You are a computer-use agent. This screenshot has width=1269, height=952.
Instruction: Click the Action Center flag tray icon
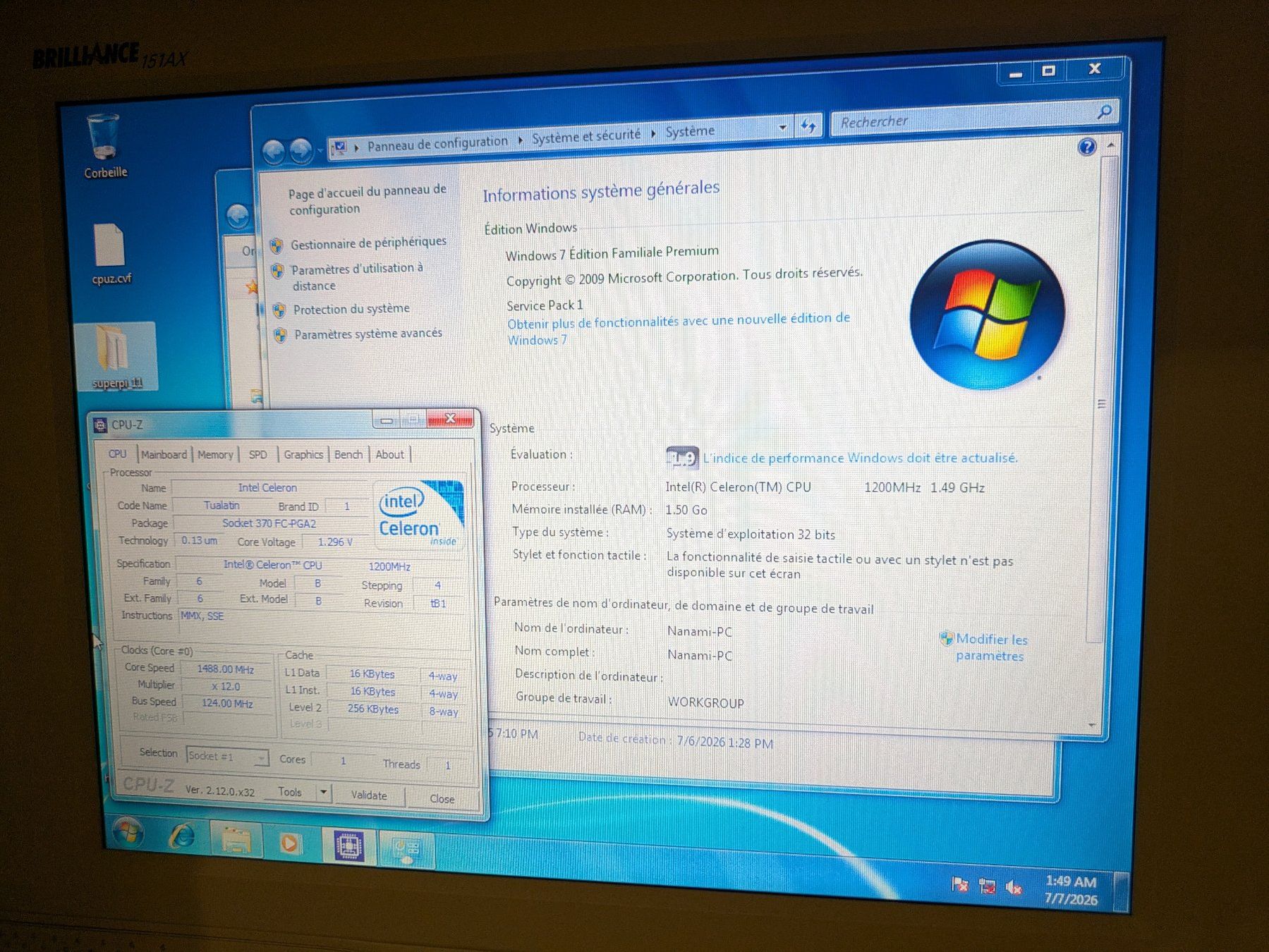tap(960, 884)
